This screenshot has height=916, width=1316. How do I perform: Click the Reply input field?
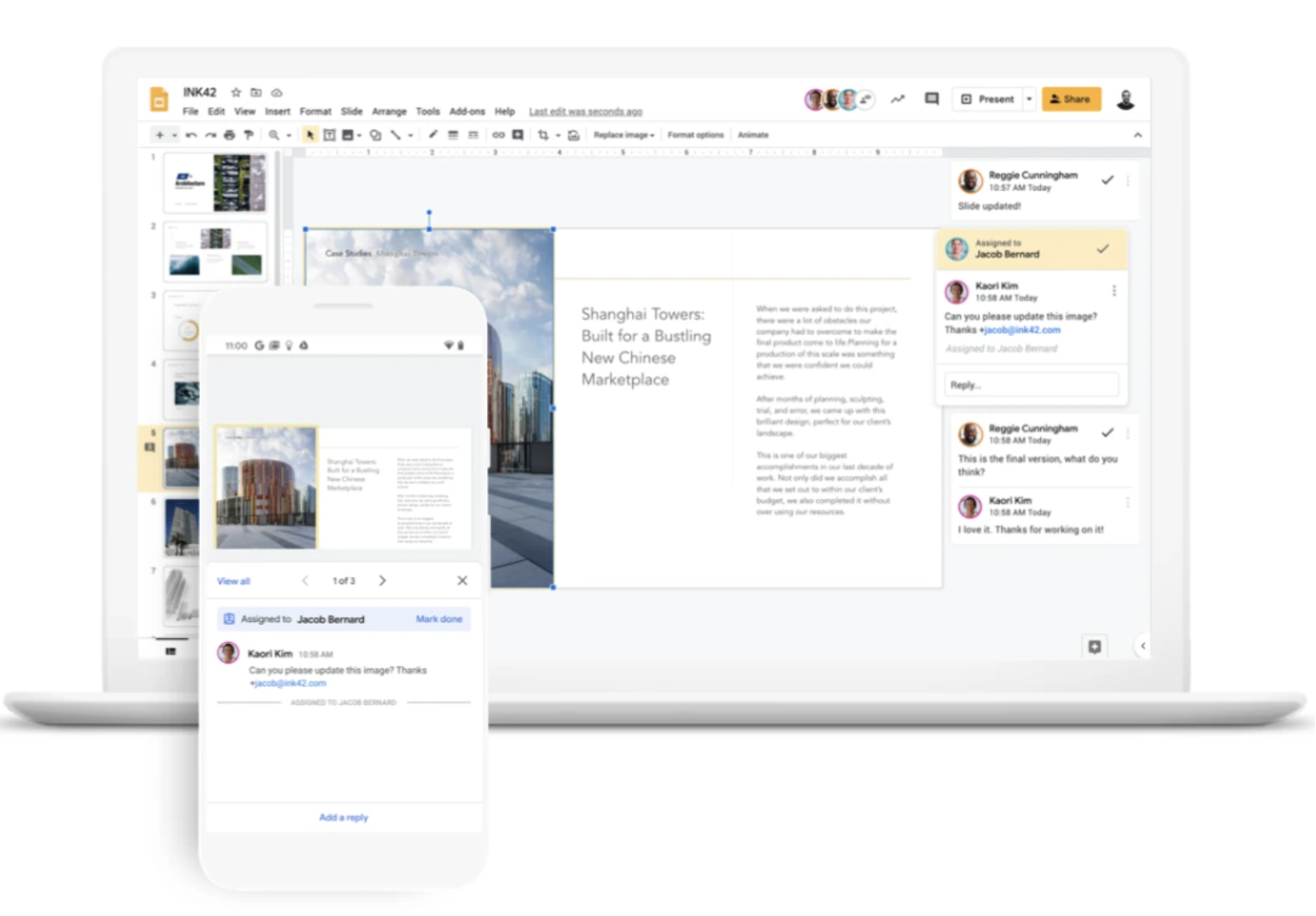[1031, 385]
